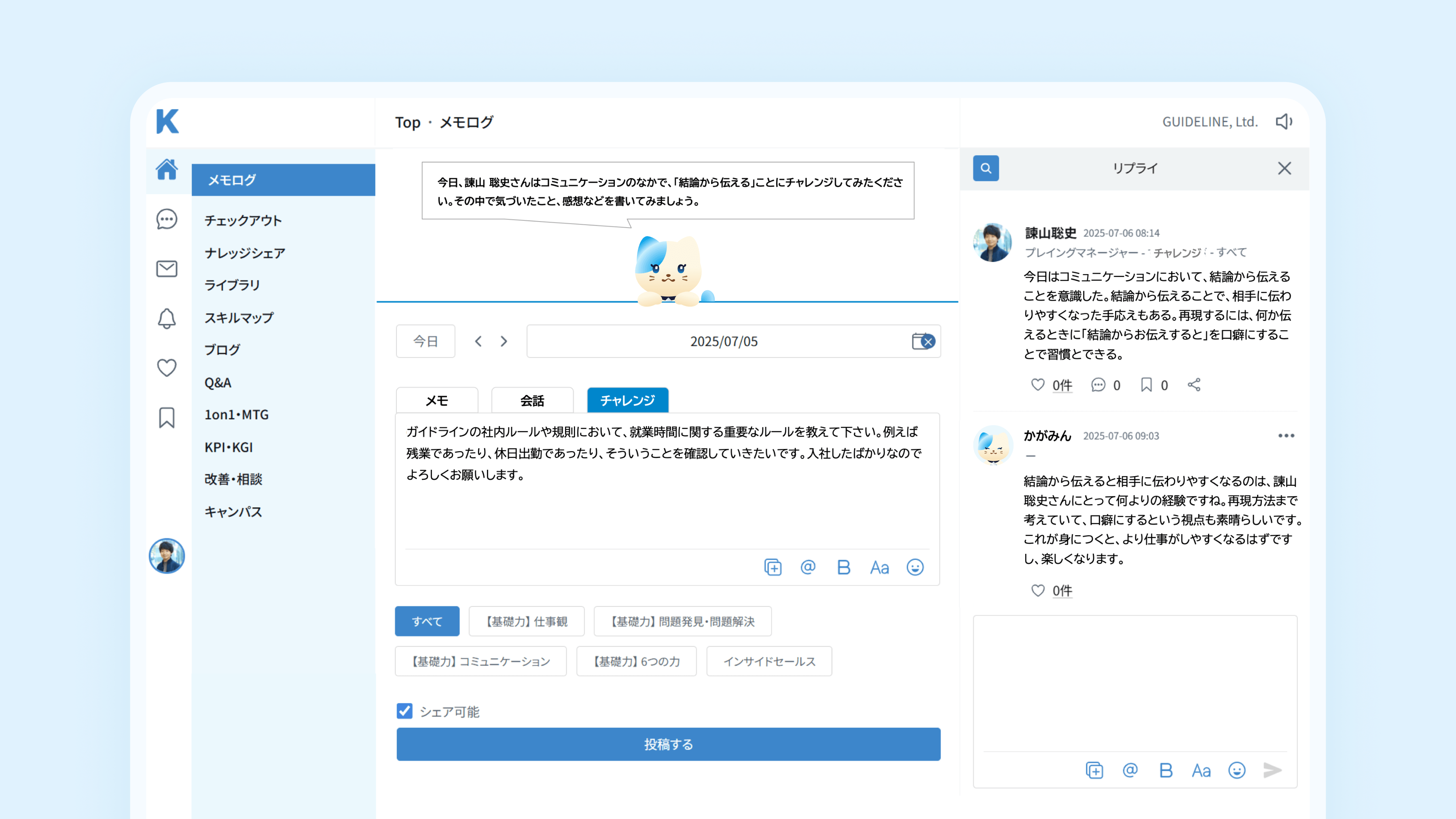Open the notification bell sidebar icon

(x=167, y=319)
